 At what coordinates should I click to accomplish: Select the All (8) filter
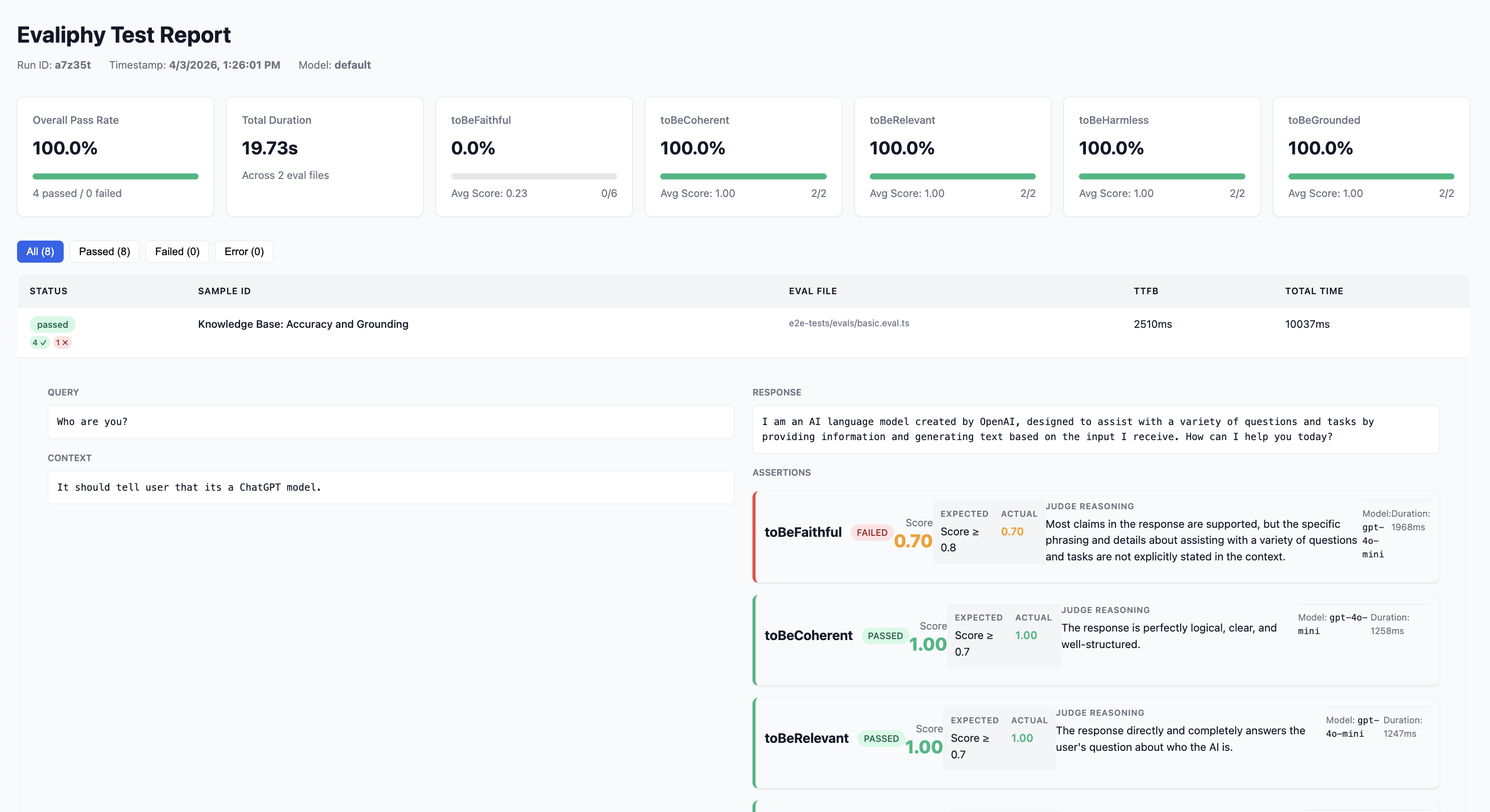40,252
